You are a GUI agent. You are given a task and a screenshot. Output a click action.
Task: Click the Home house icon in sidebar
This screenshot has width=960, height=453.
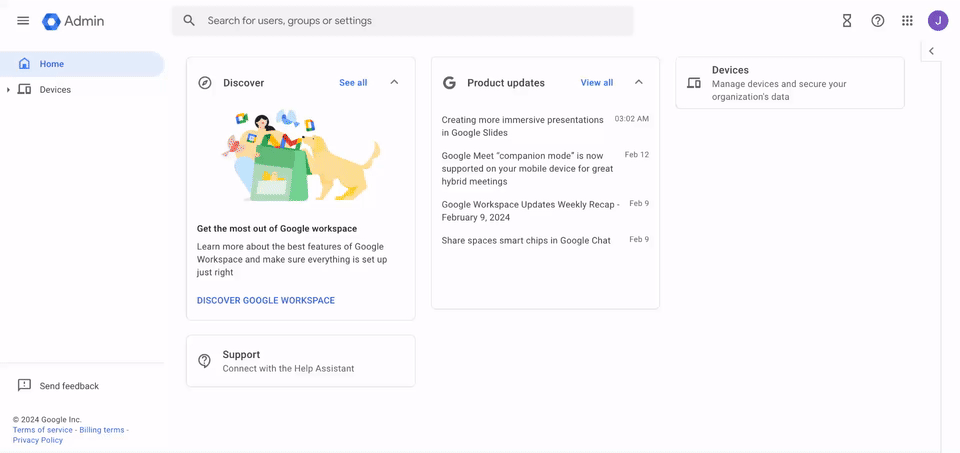[x=24, y=64]
